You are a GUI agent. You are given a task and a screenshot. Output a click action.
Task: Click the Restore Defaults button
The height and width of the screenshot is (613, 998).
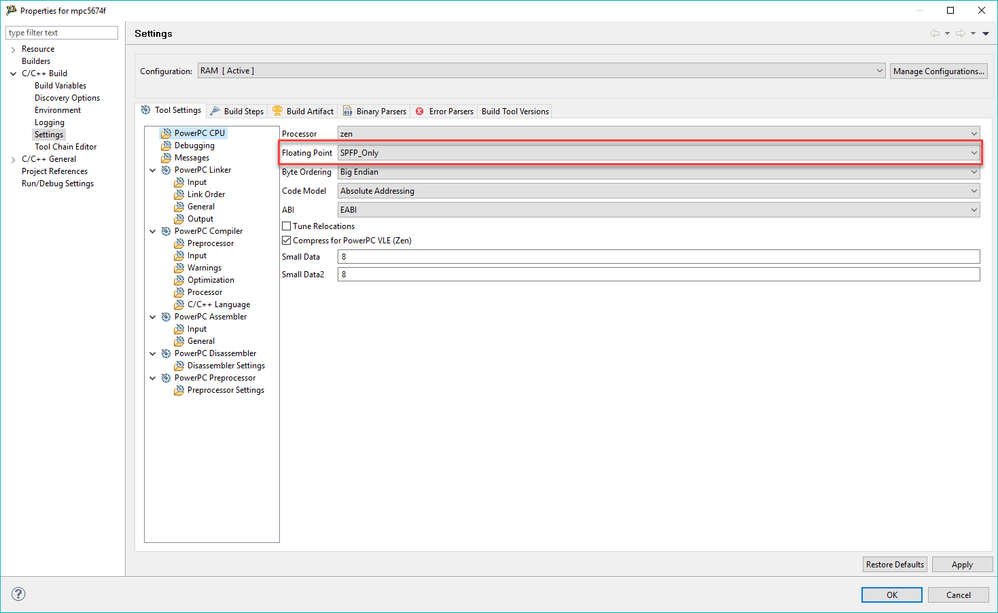click(x=894, y=565)
